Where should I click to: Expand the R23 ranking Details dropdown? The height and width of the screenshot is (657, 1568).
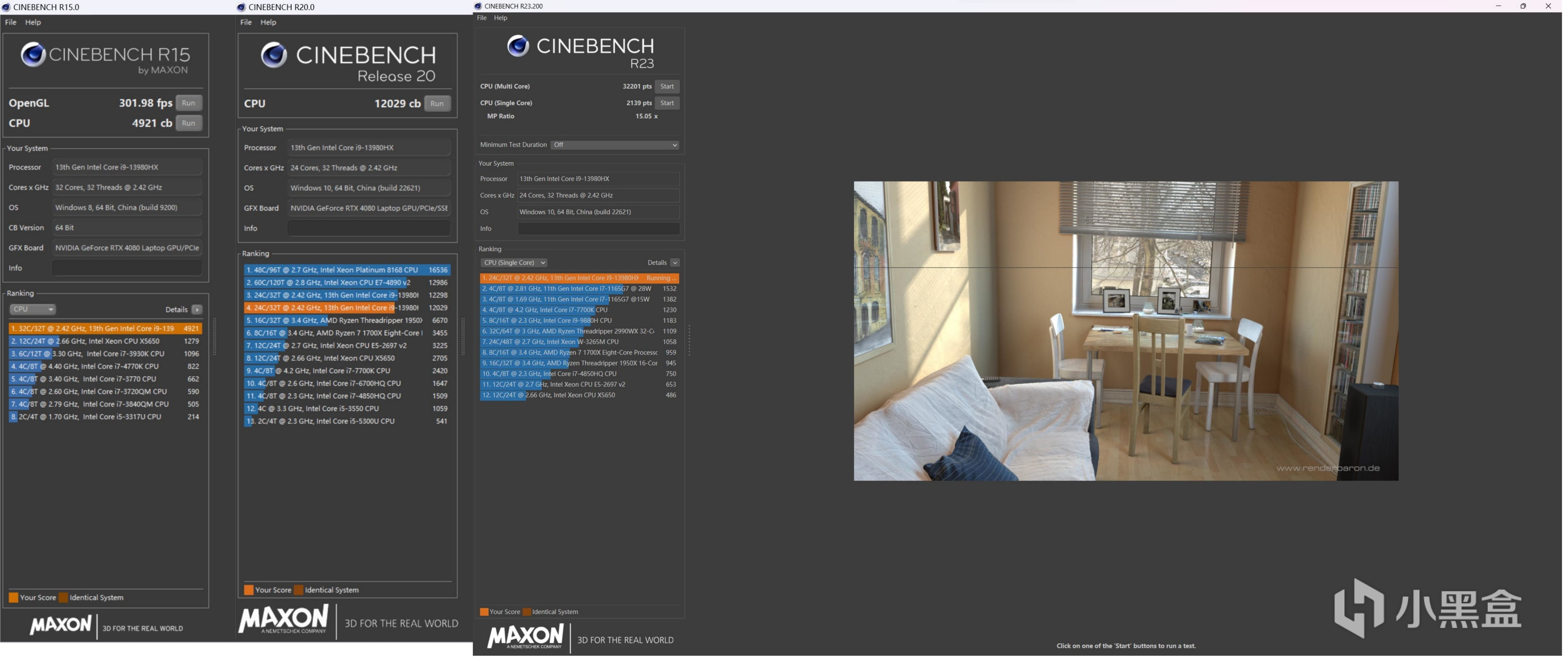(674, 263)
